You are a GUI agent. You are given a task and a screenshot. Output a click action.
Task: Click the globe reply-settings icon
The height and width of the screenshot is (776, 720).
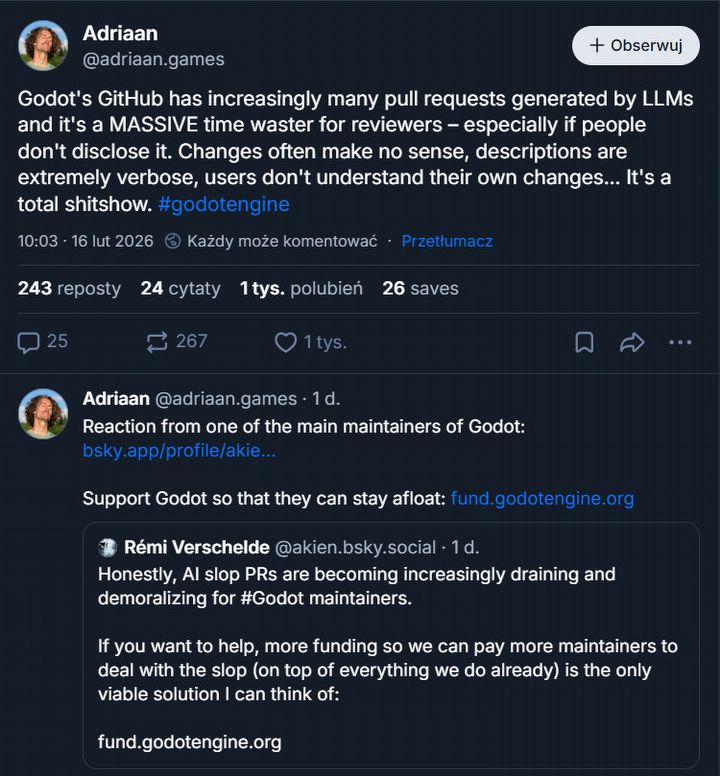(x=172, y=241)
